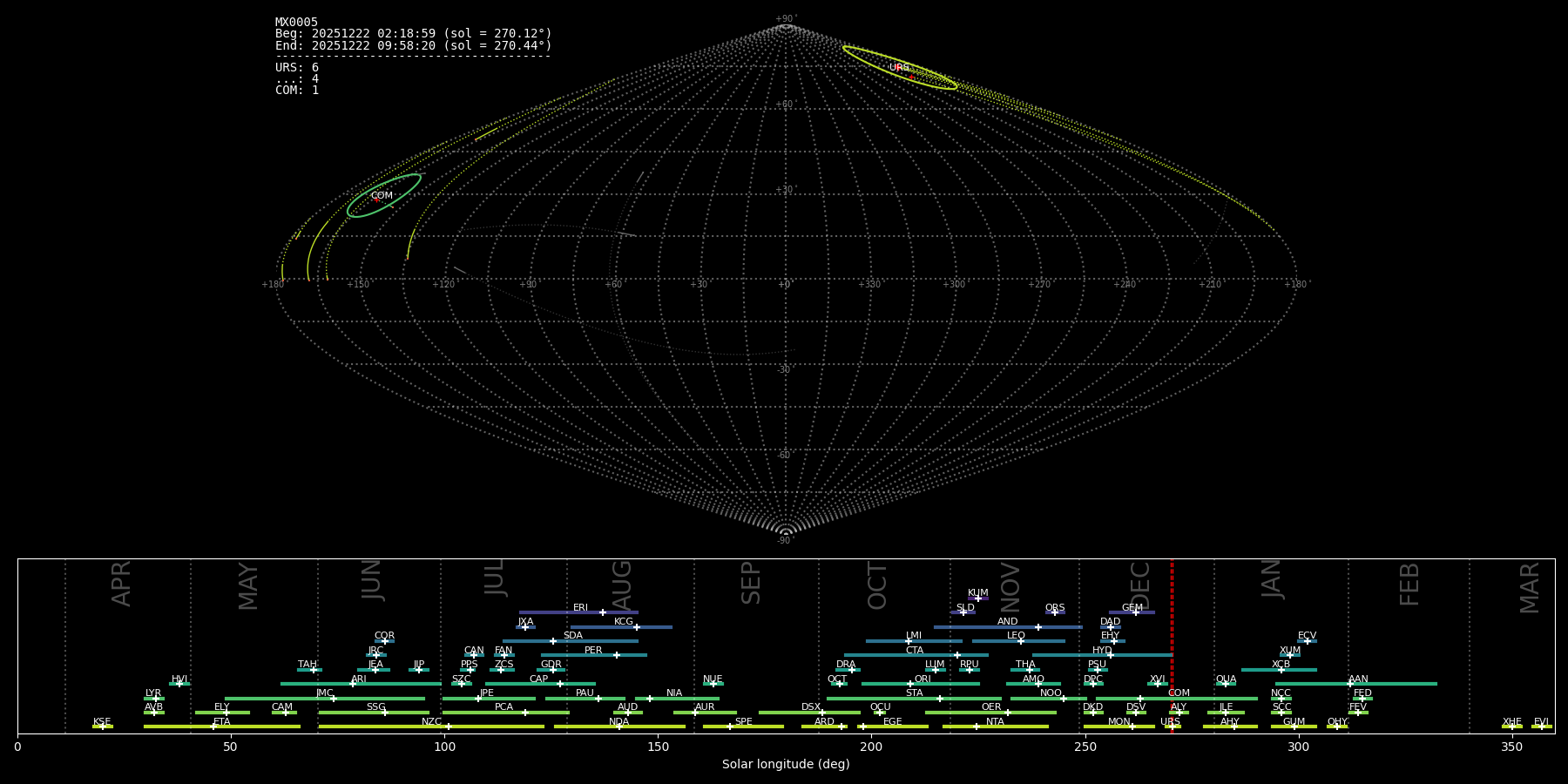Click the PER shower peak marker
Viewport: 1568px width, 784px height.
[617, 655]
